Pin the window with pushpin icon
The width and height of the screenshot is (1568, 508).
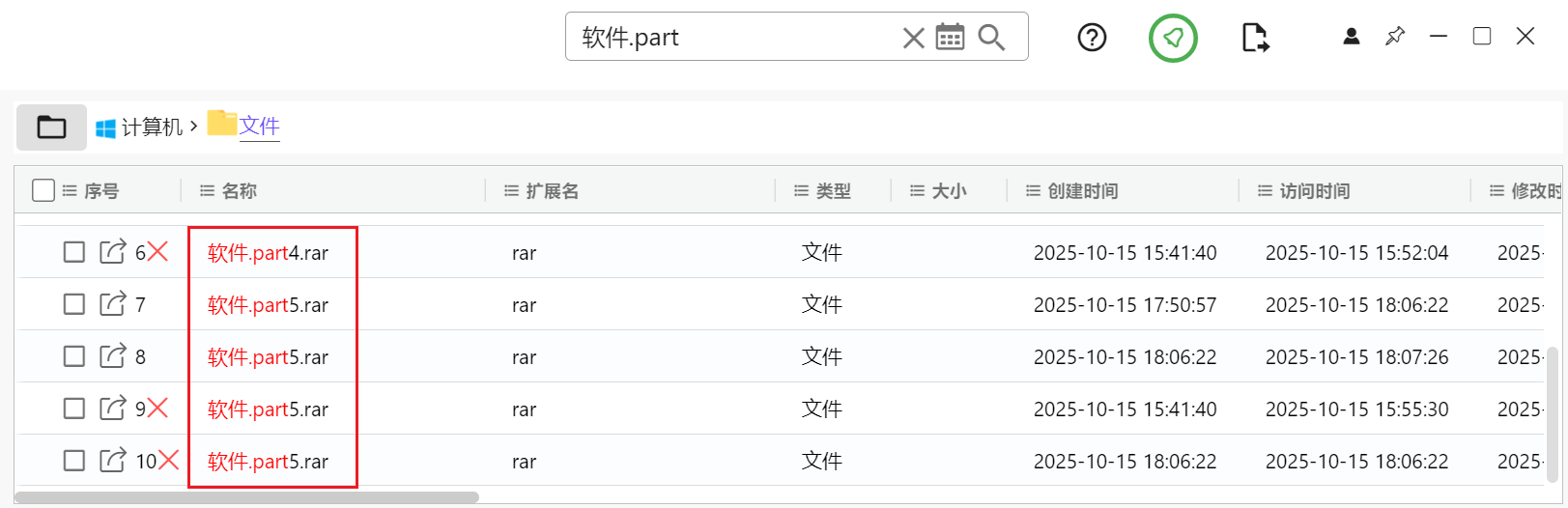click(x=1395, y=37)
